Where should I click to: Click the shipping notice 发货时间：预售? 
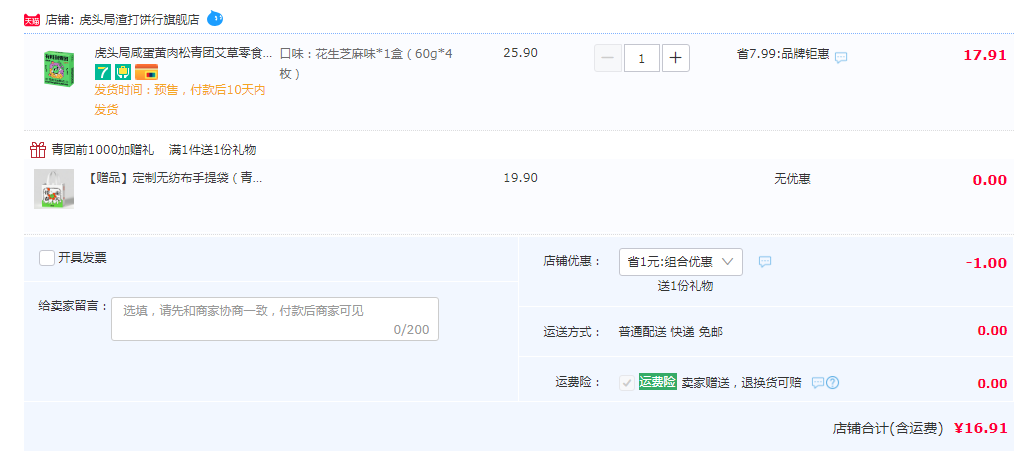tap(180, 100)
